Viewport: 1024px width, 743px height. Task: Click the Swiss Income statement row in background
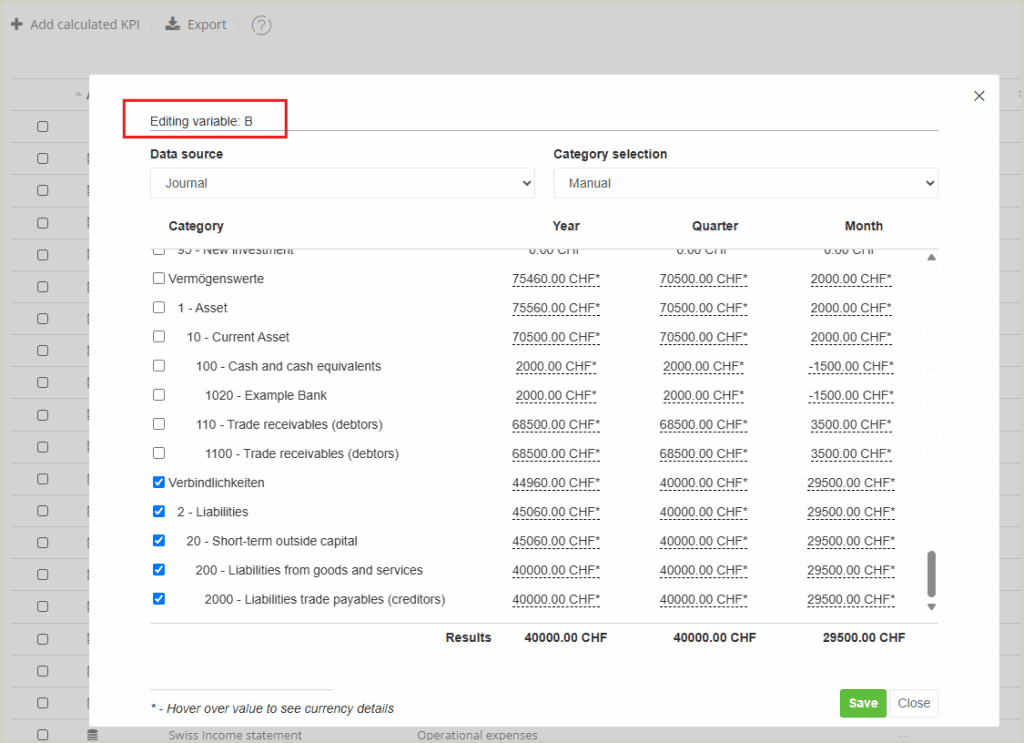click(x=235, y=735)
